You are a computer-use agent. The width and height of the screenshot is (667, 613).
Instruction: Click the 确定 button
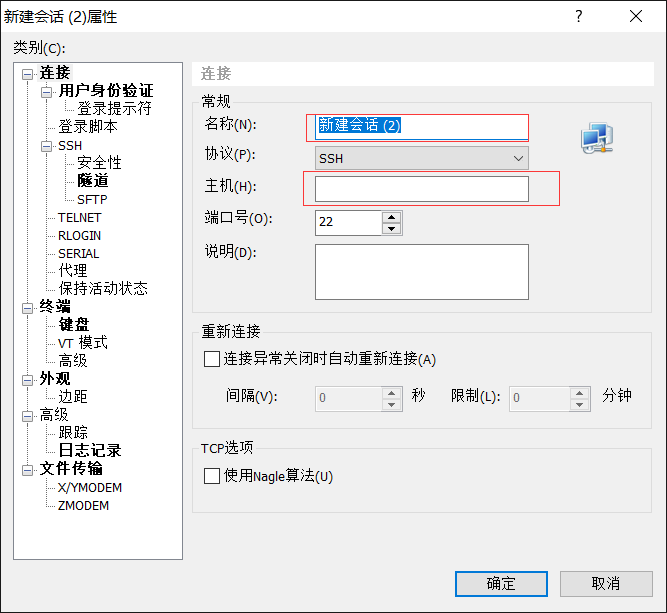501,584
